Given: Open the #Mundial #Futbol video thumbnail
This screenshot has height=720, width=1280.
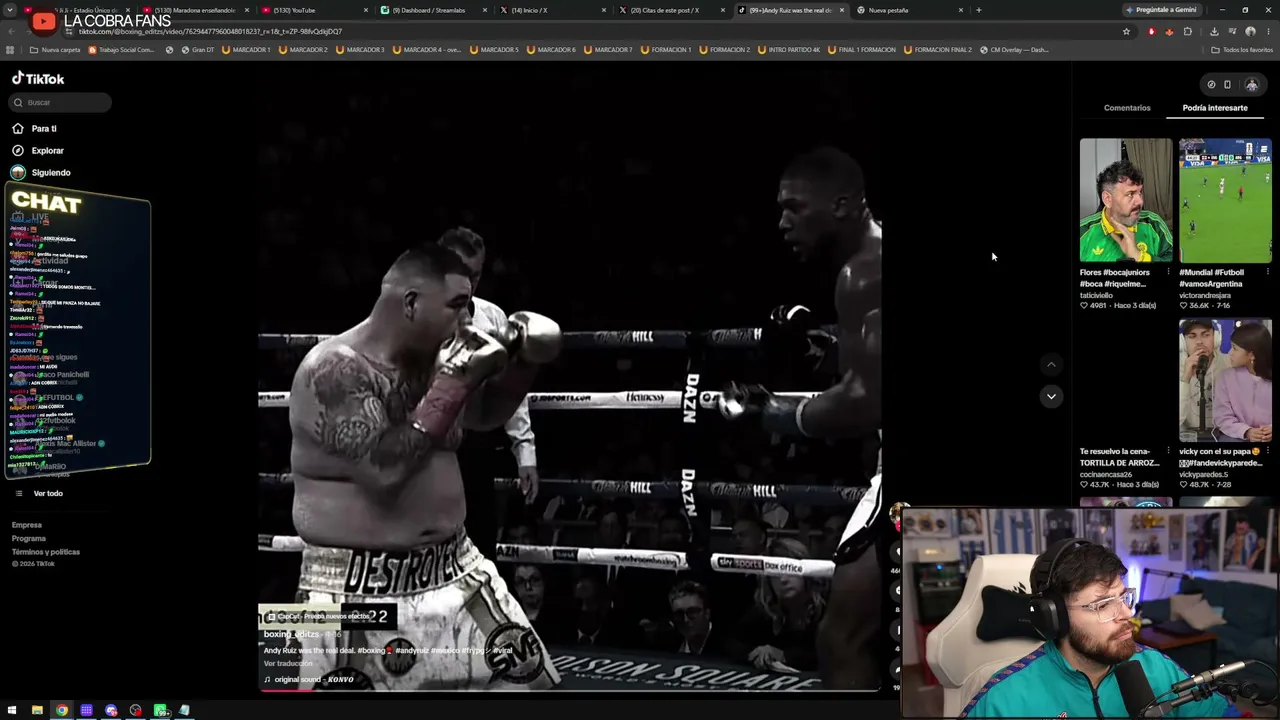Looking at the screenshot, I should click(1225, 200).
